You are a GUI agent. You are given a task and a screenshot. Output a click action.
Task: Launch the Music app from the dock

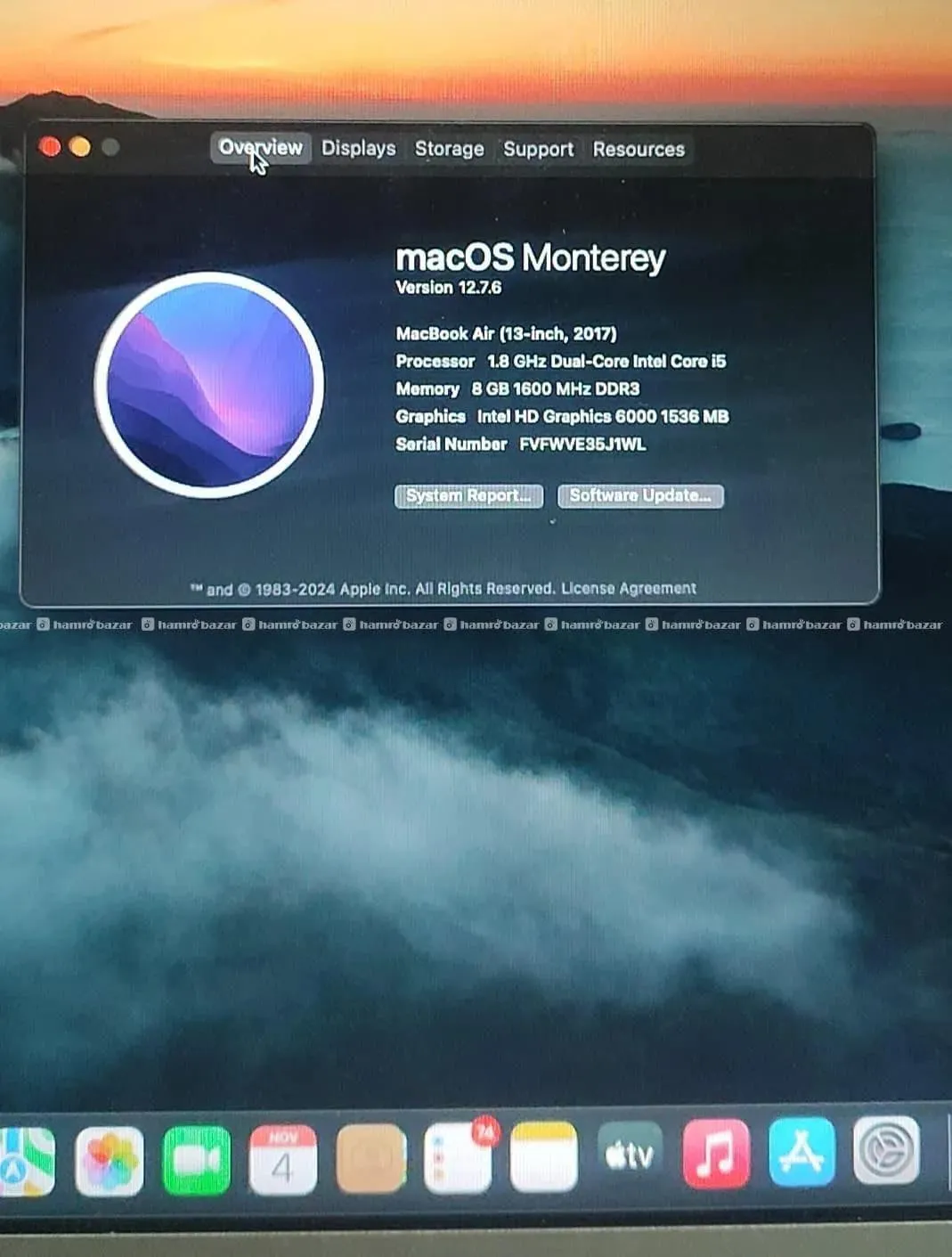pyautogui.click(x=716, y=1154)
